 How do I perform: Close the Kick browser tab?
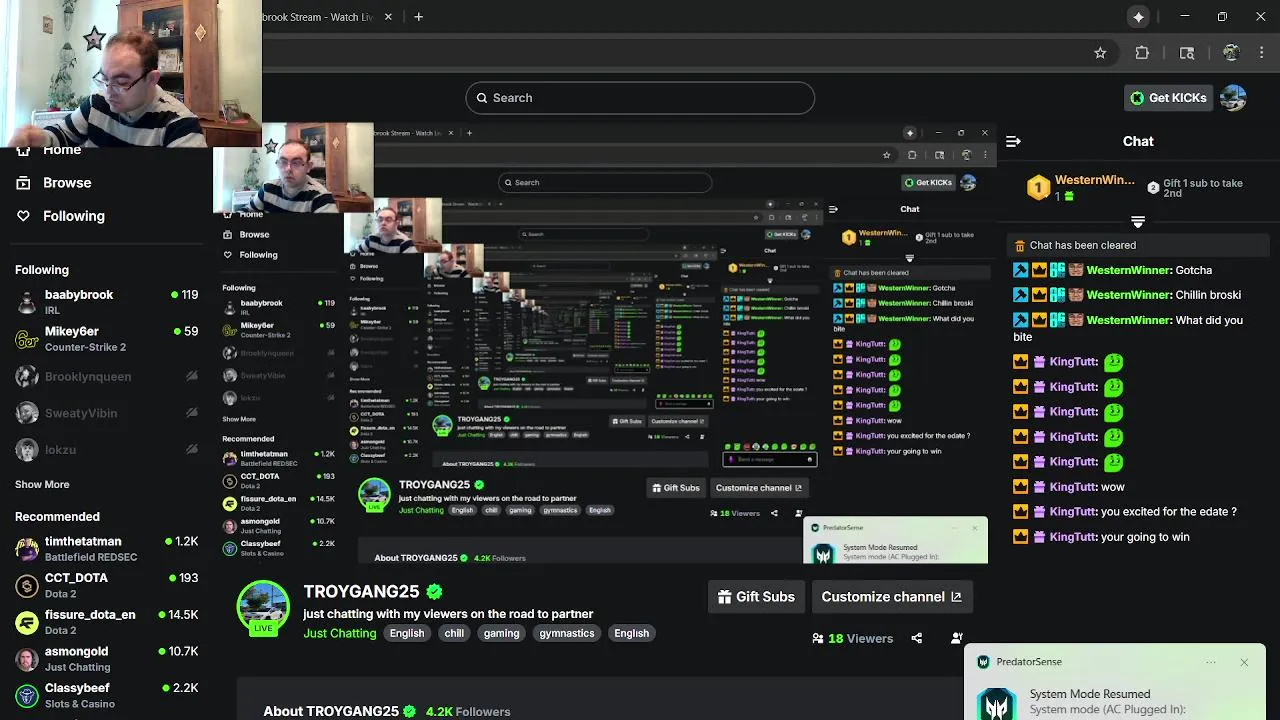(388, 17)
